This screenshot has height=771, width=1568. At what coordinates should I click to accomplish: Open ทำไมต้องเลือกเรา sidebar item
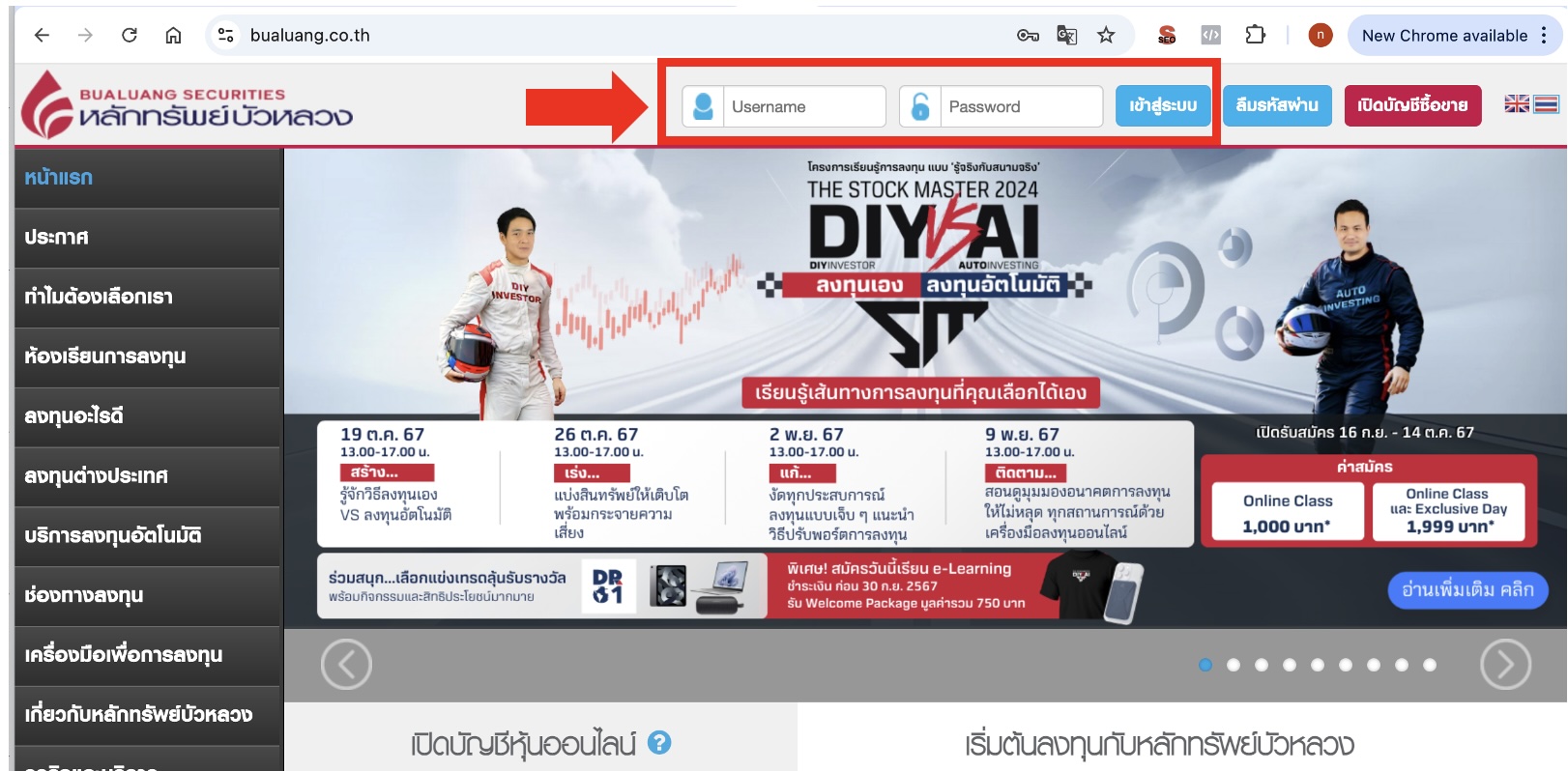click(147, 297)
